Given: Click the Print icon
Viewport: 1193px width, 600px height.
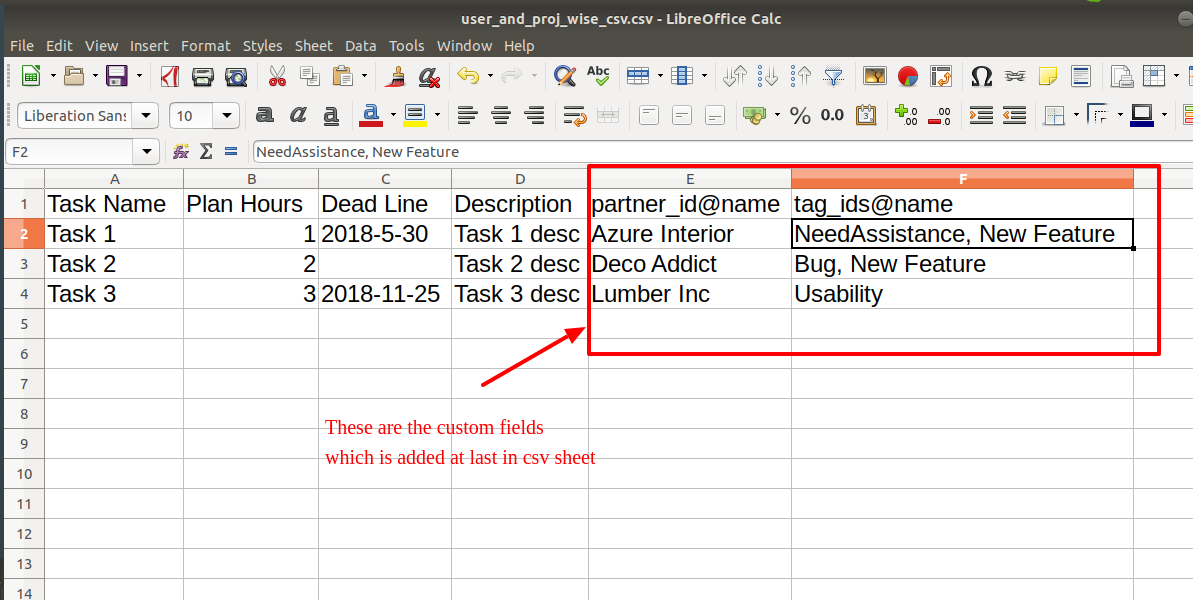Looking at the screenshot, I should [x=202, y=75].
